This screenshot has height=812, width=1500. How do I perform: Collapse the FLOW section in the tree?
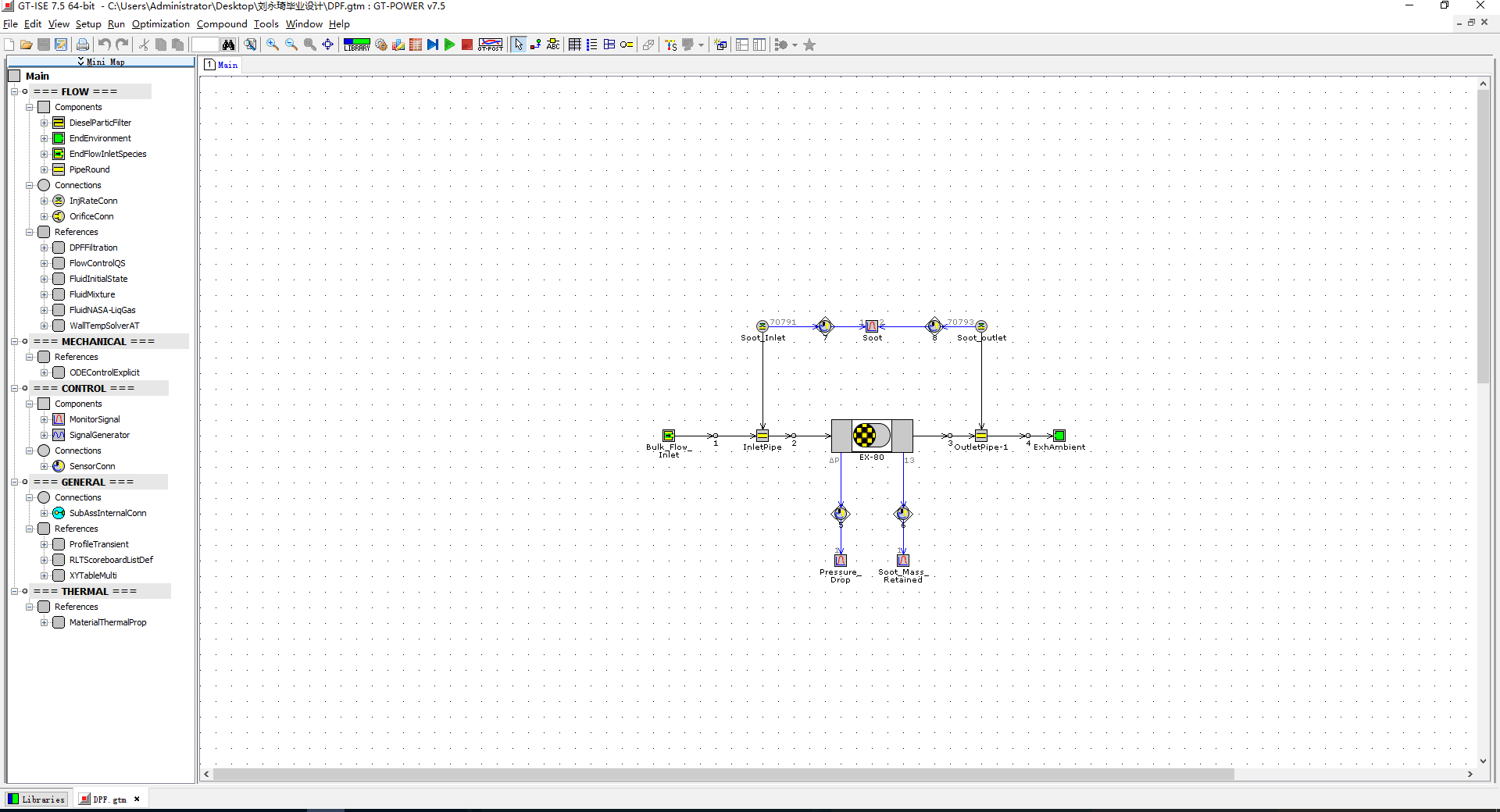coord(14,91)
